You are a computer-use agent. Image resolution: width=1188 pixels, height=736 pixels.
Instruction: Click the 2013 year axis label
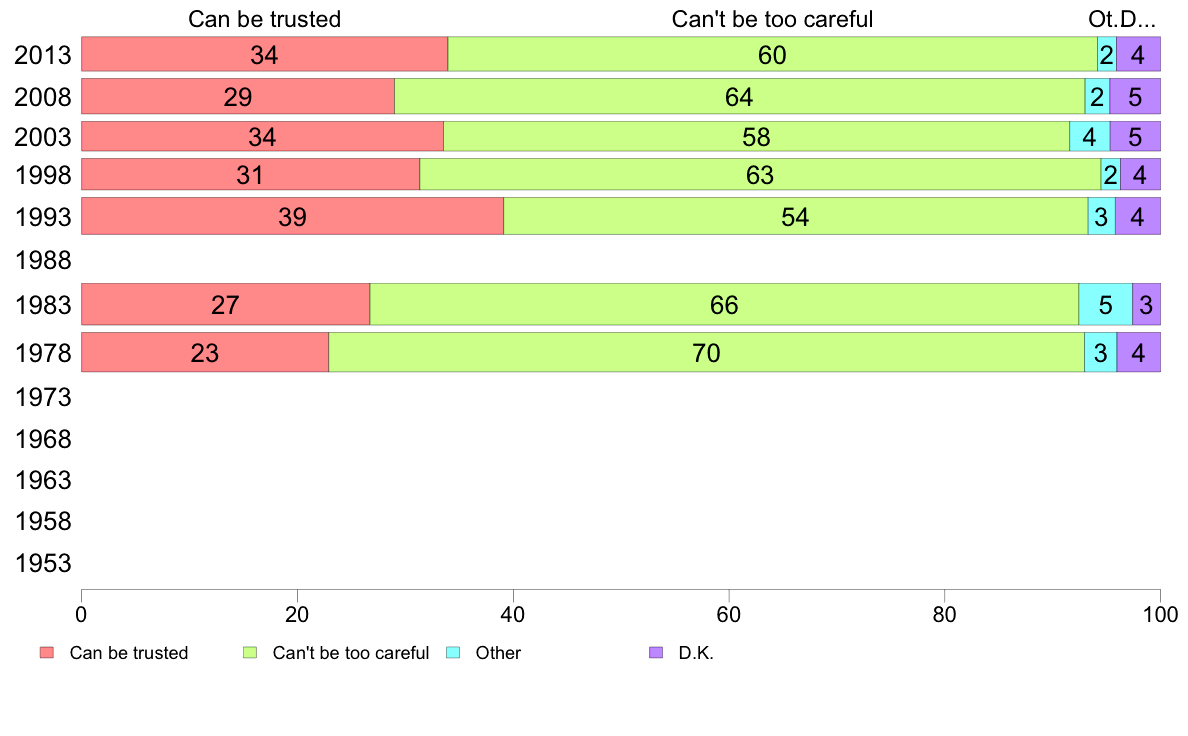(43, 55)
